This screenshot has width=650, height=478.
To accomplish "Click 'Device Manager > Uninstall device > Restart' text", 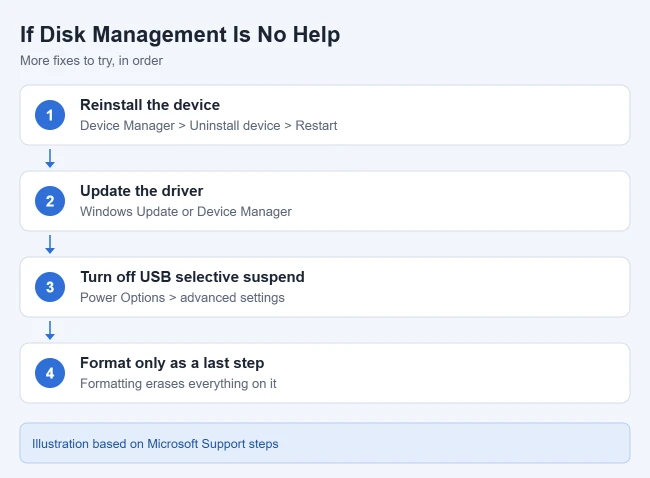I will 209,126.
